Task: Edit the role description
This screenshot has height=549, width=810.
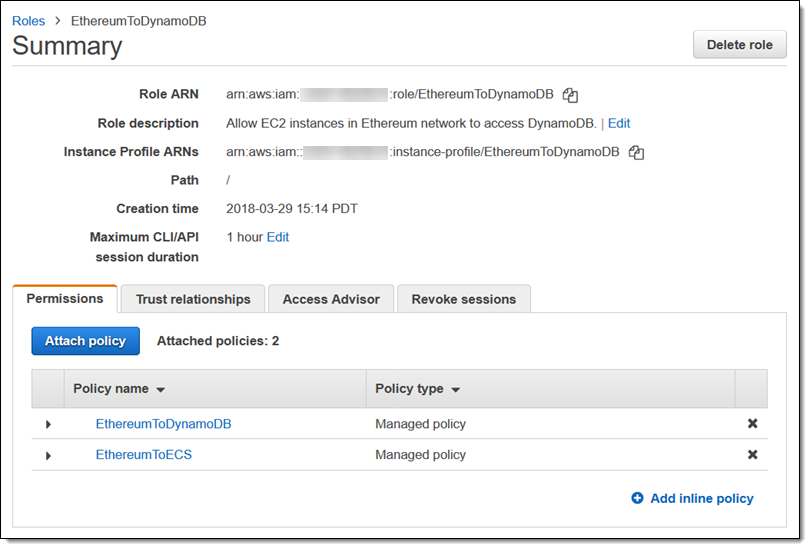Action: coord(619,124)
